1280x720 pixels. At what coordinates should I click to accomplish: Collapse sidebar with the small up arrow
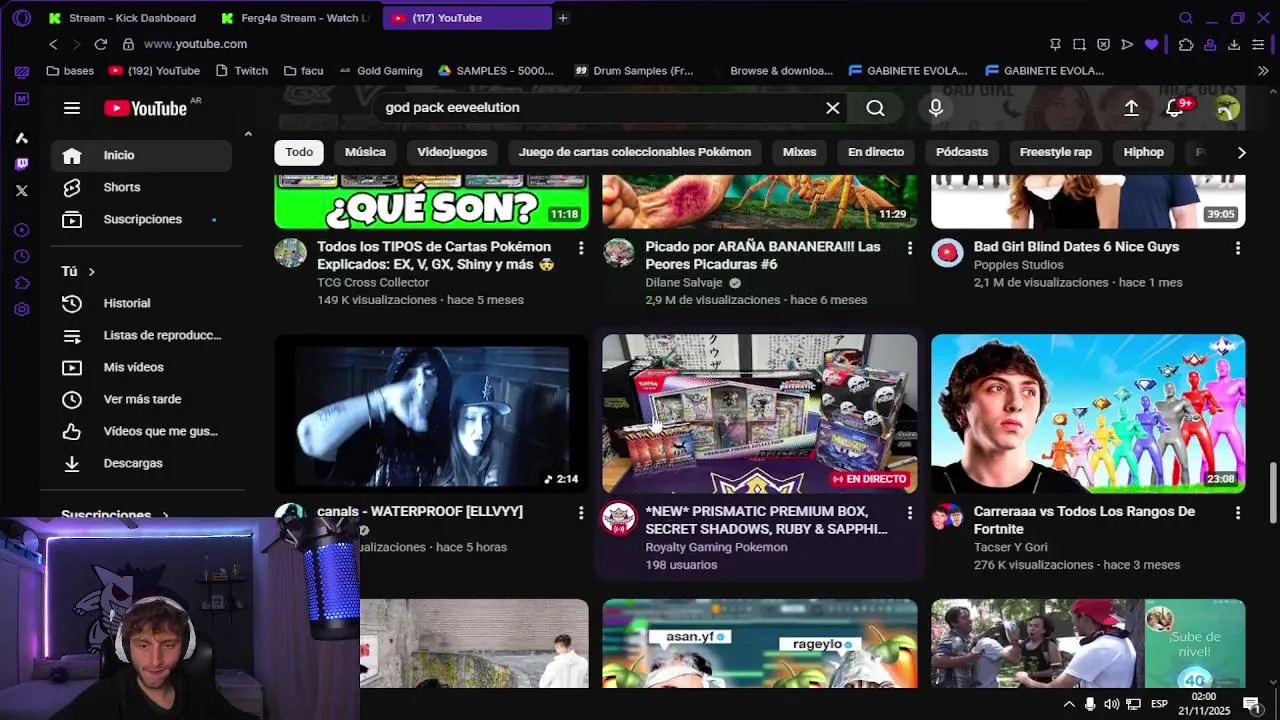point(248,134)
